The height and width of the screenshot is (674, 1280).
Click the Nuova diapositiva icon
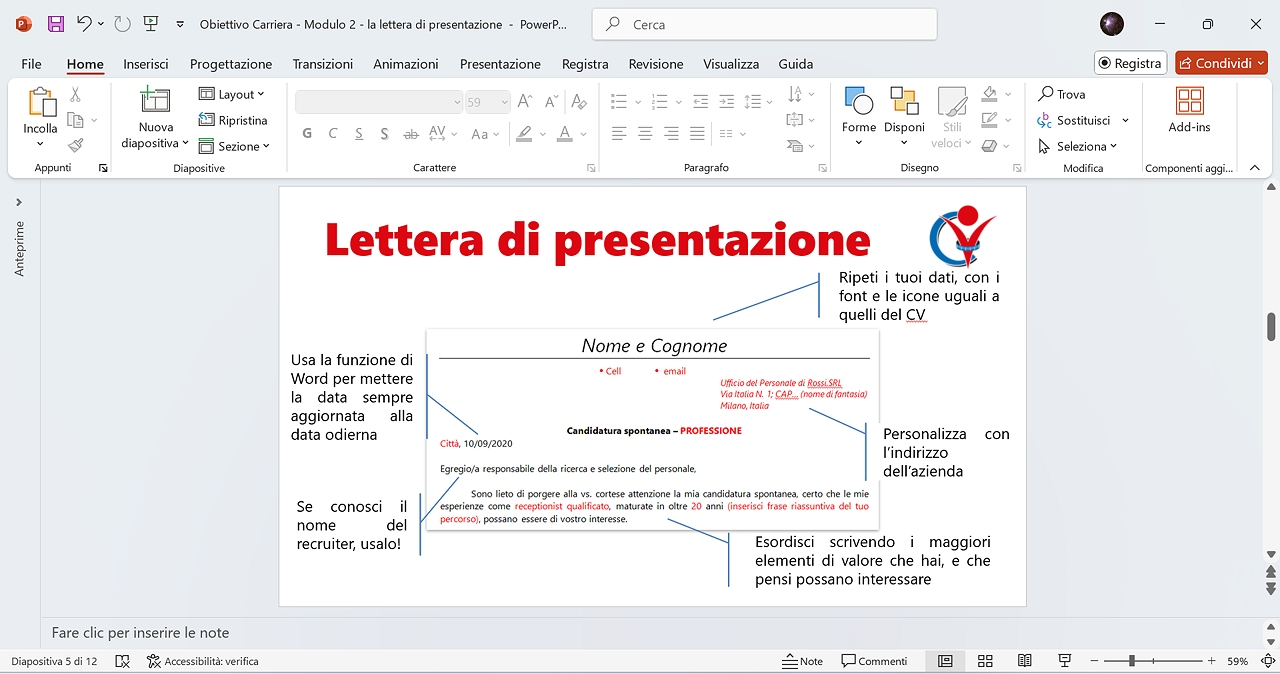coord(155,102)
